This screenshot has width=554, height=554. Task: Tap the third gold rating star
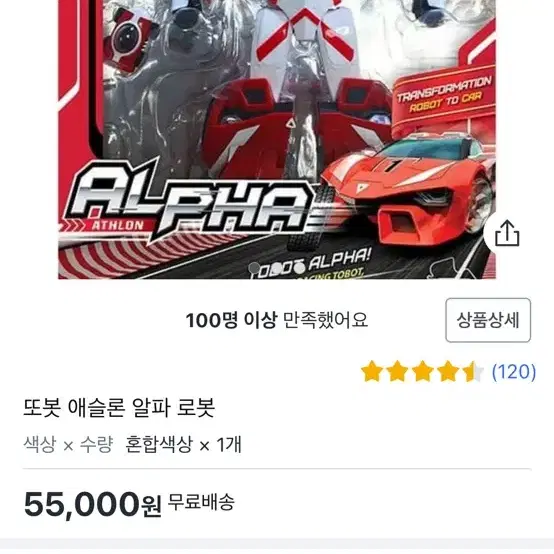tap(423, 371)
